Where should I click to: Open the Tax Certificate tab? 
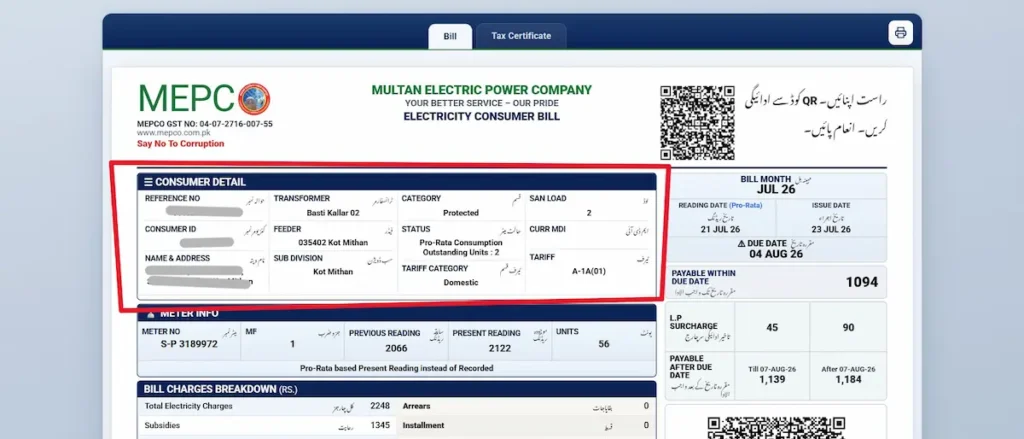click(520, 36)
